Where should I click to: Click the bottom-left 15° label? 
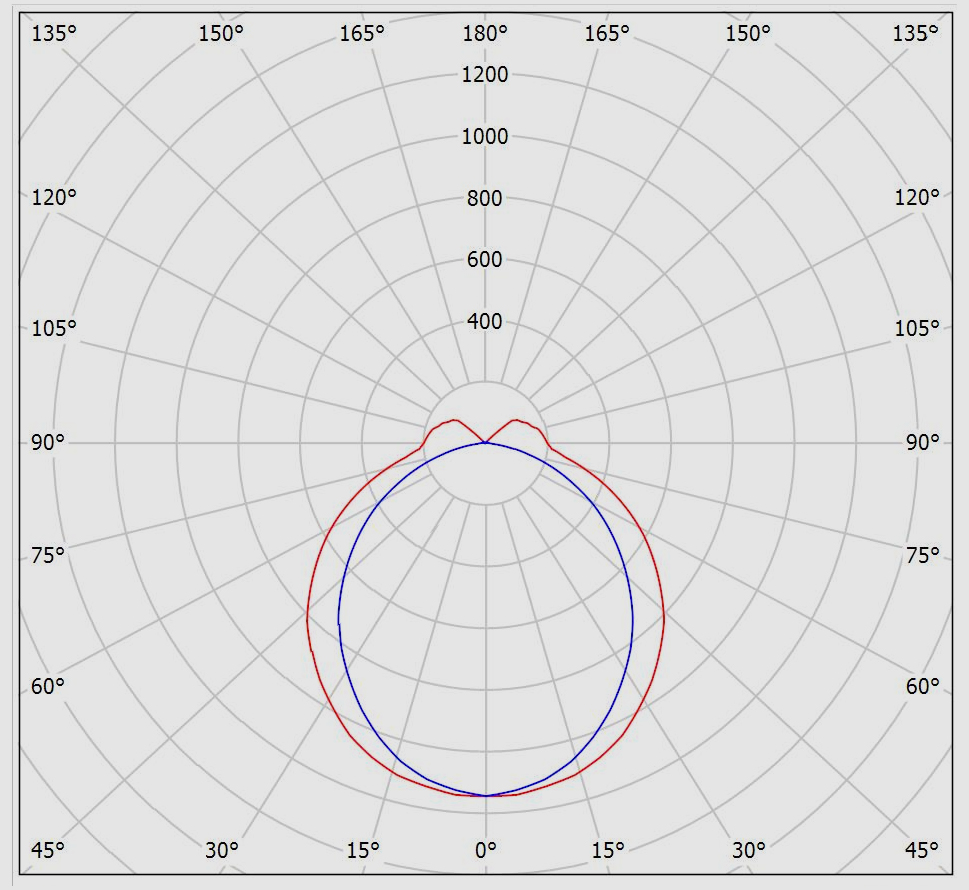(362, 850)
